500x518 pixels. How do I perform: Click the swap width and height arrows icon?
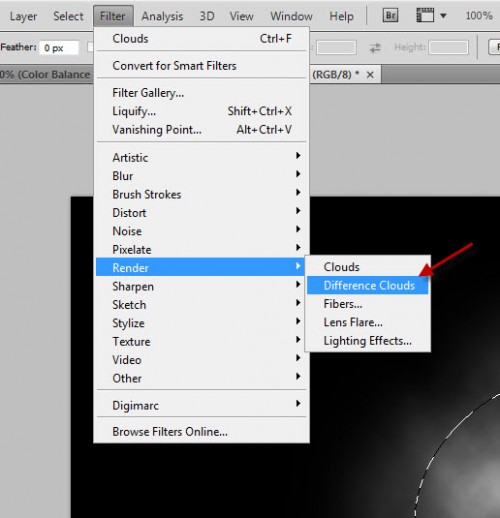[x=375, y=48]
